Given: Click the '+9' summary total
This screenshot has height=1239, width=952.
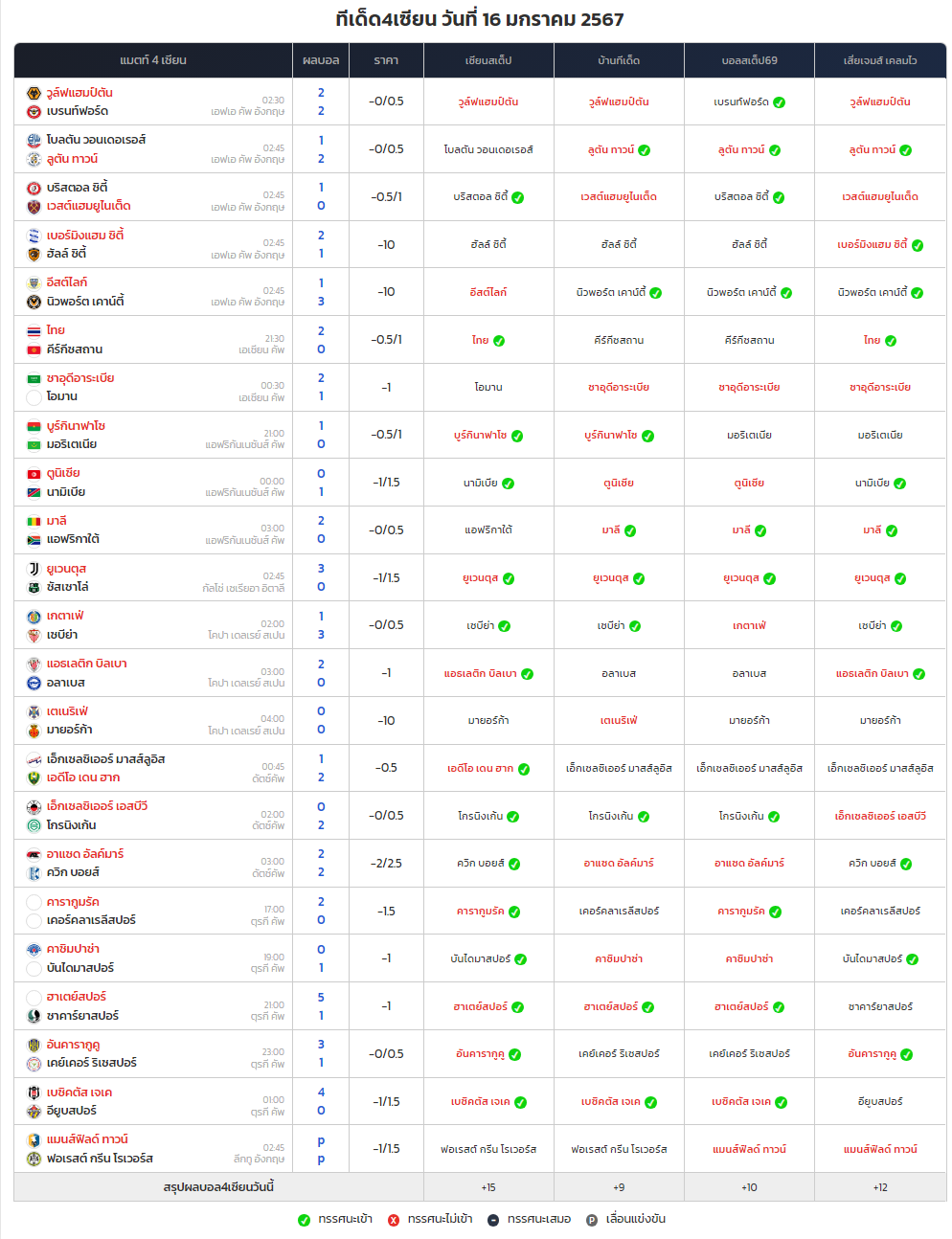Looking at the screenshot, I should (619, 1187).
